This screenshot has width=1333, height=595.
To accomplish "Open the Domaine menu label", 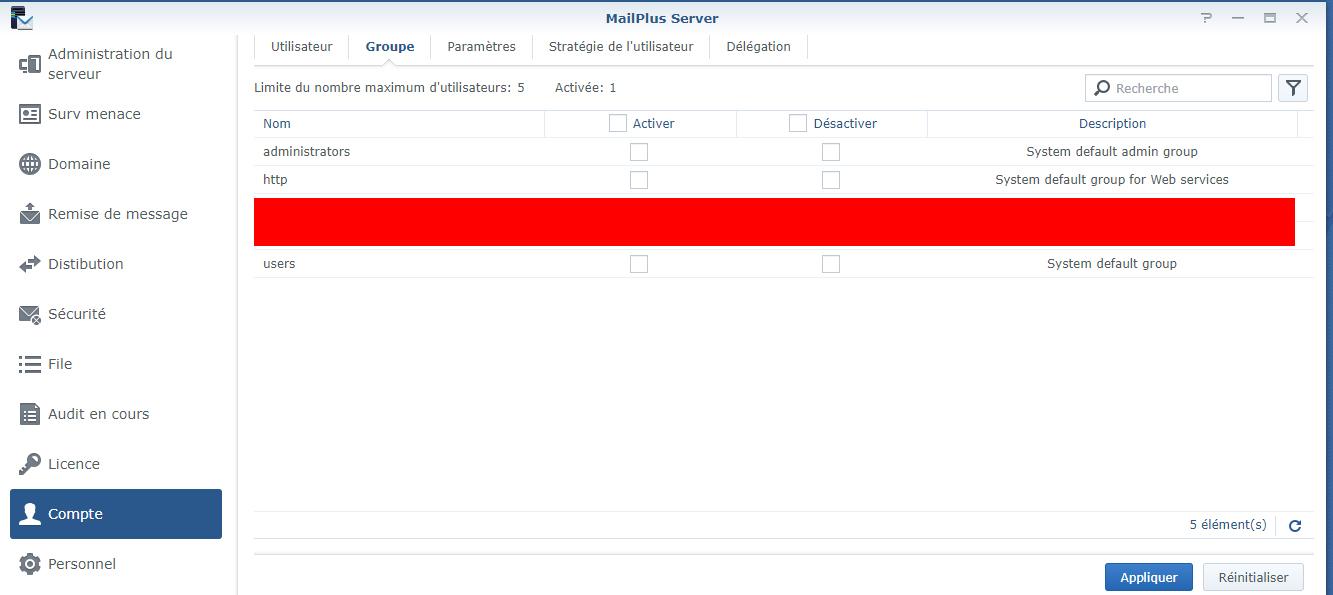I will click(x=79, y=164).
